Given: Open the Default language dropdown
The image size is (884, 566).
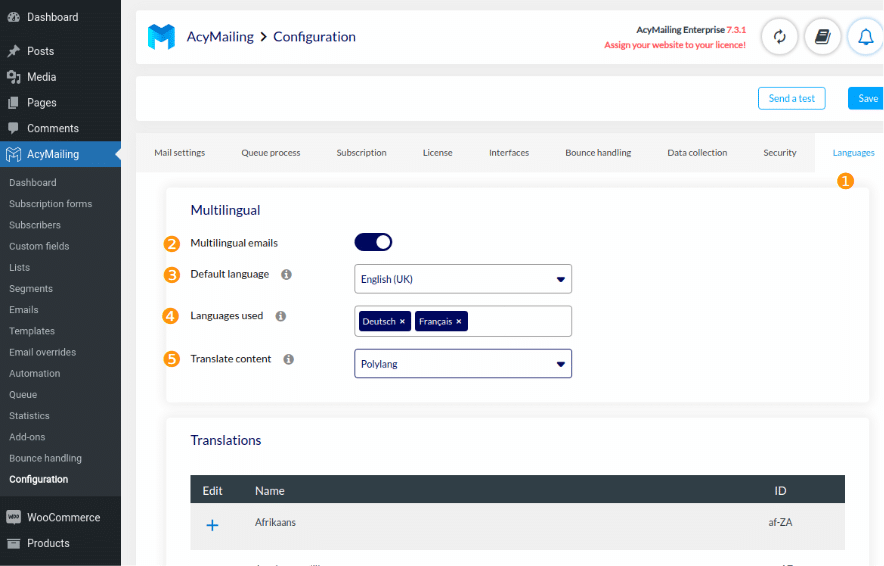Looking at the screenshot, I should point(463,279).
